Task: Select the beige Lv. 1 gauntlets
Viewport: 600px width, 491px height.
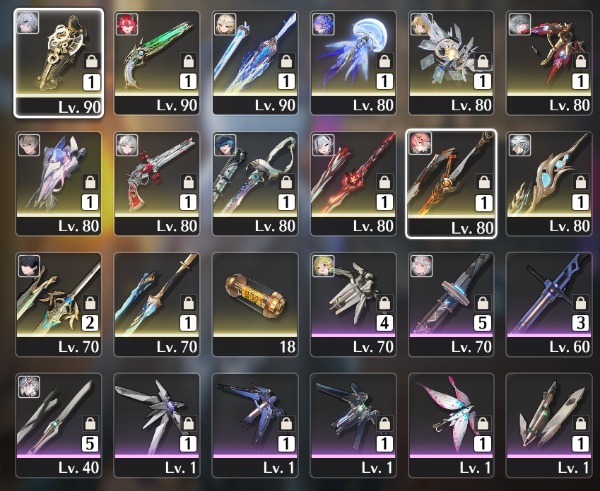Action: pos(549,426)
